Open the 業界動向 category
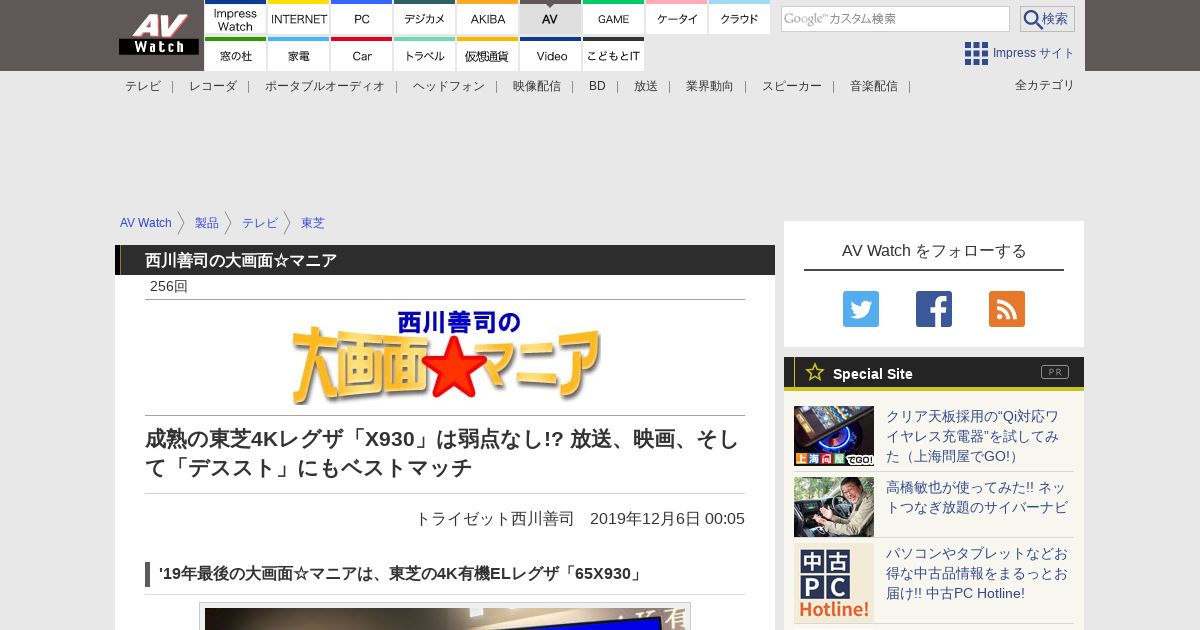The image size is (1200, 630). coord(710,86)
